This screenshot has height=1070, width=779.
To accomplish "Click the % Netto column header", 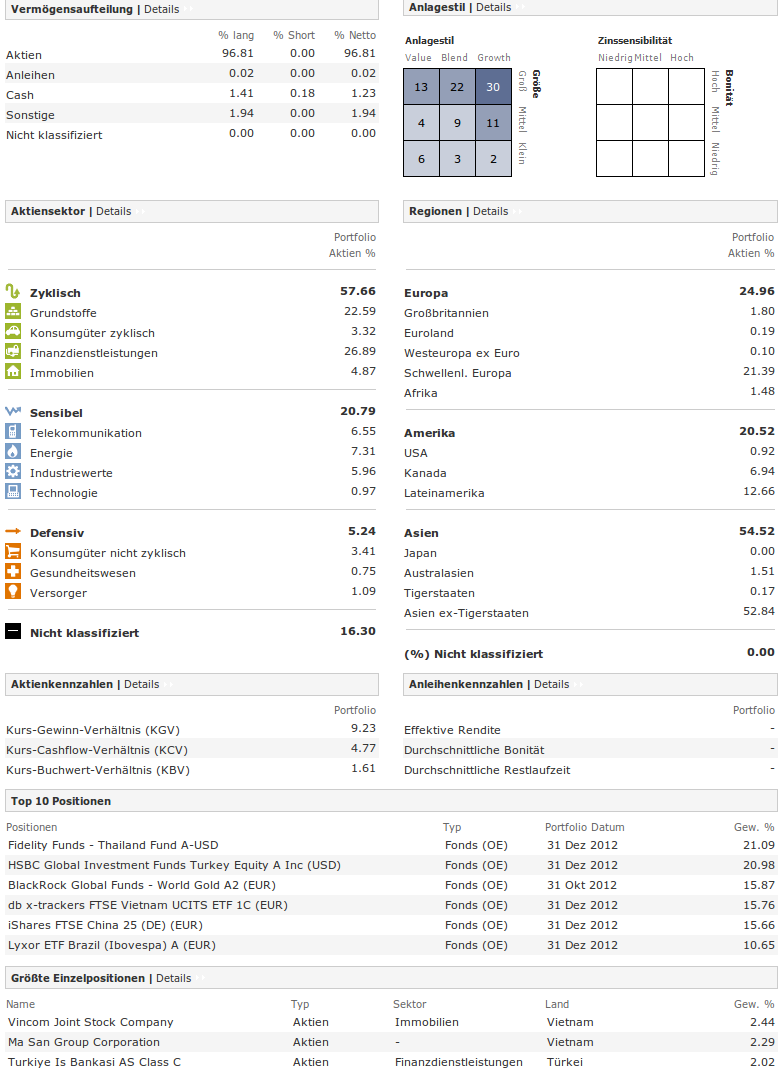I will coord(355,35).
